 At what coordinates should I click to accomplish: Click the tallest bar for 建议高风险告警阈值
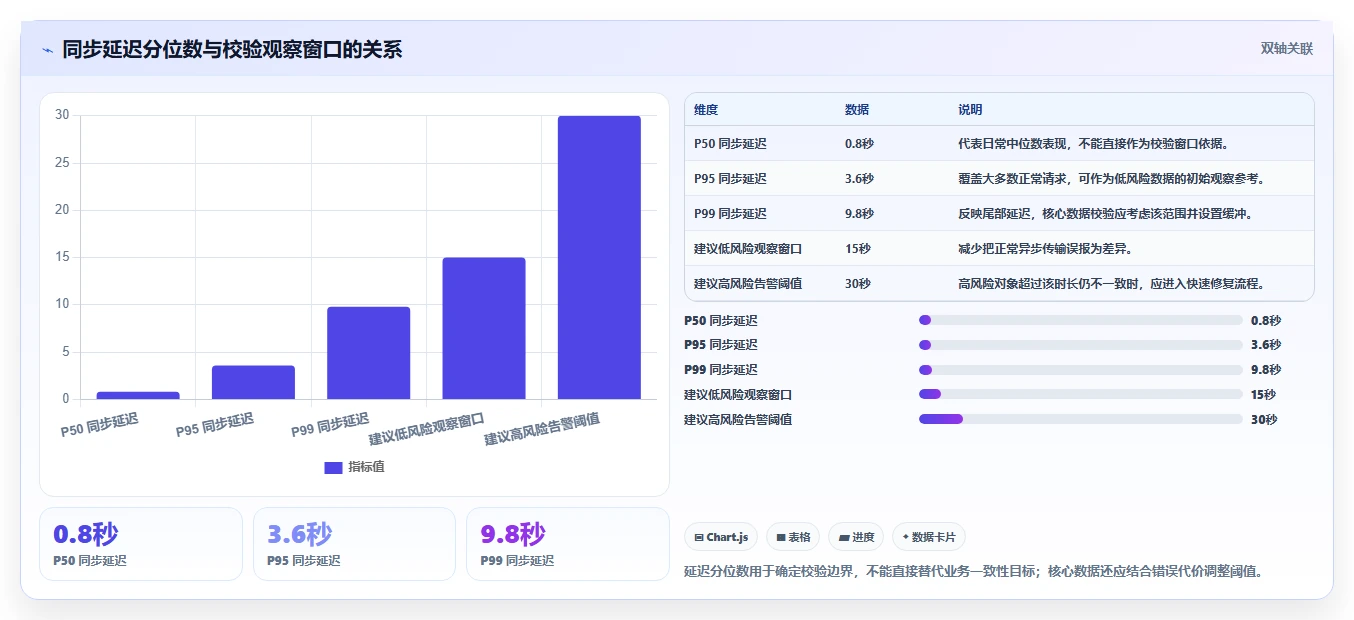[x=599, y=257]
